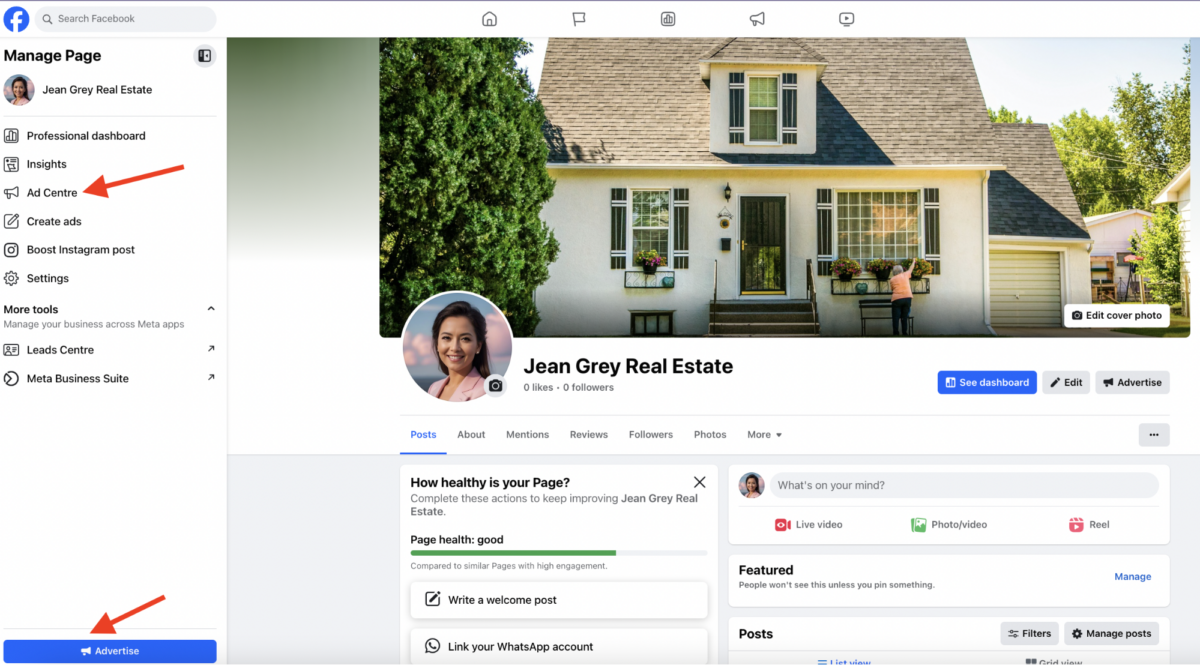Open the More tab dropdown
Viewport: 1200px width, 665px height.
point(764,434)
